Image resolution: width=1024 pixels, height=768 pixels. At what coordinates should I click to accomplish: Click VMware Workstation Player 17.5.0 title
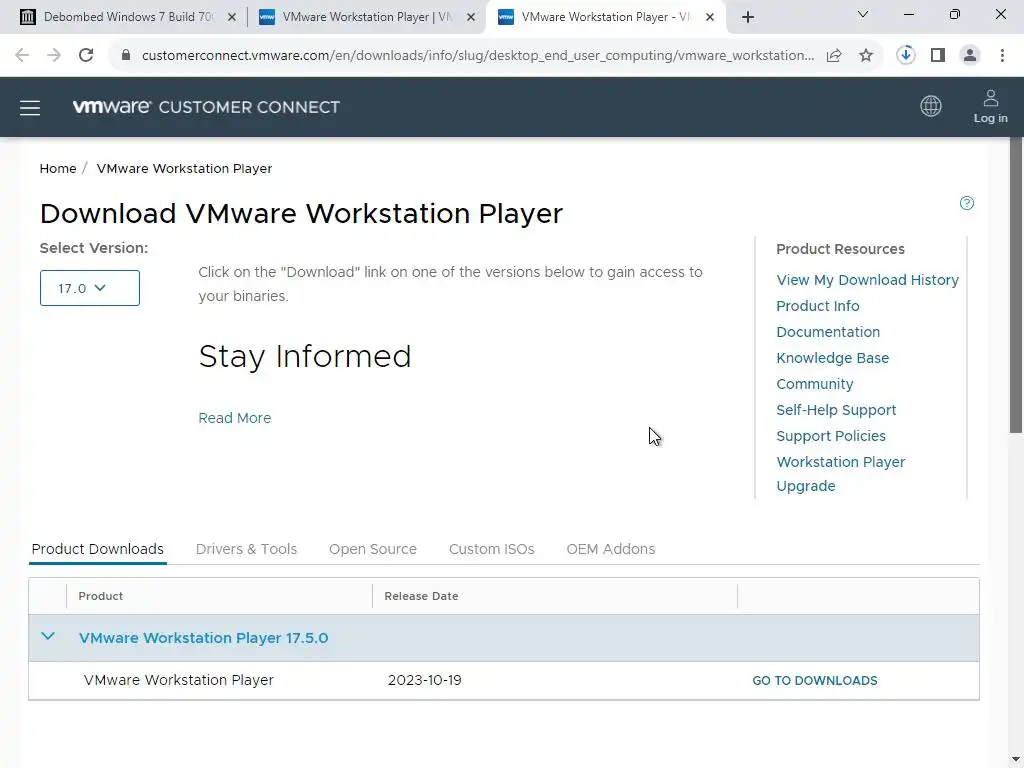tap(204, 638)
